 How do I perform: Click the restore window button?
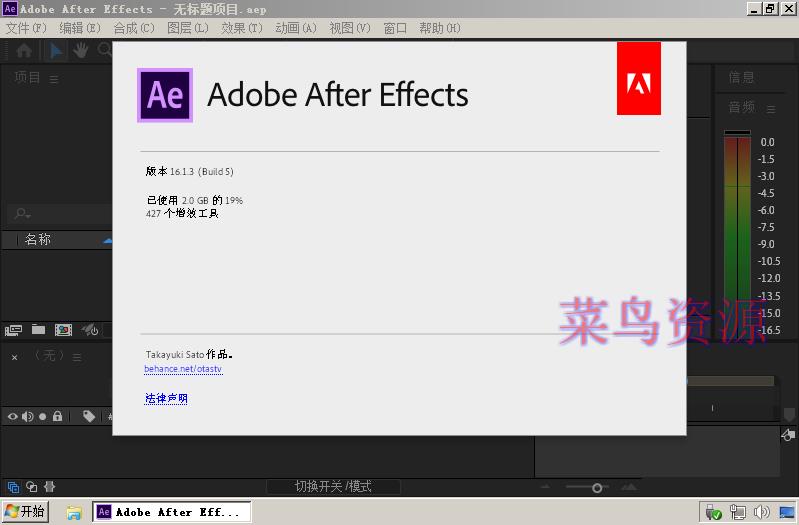point(770,8)
